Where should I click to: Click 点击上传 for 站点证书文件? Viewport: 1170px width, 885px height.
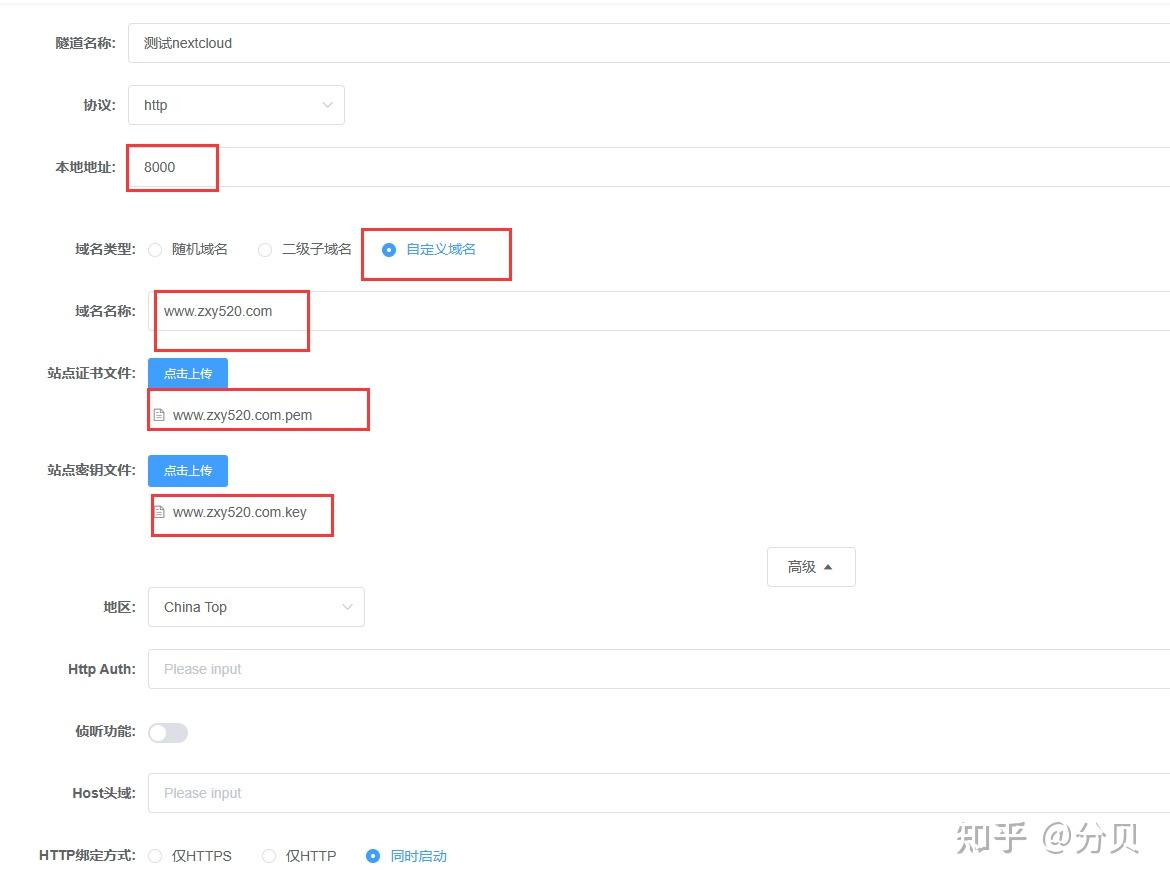coord(188,373)
